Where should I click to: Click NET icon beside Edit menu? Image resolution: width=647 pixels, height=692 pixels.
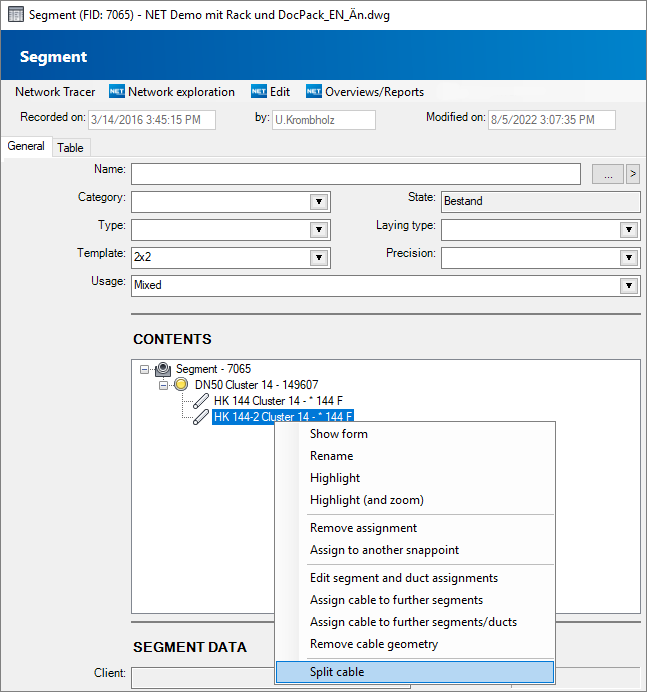[x=259, y=91]
